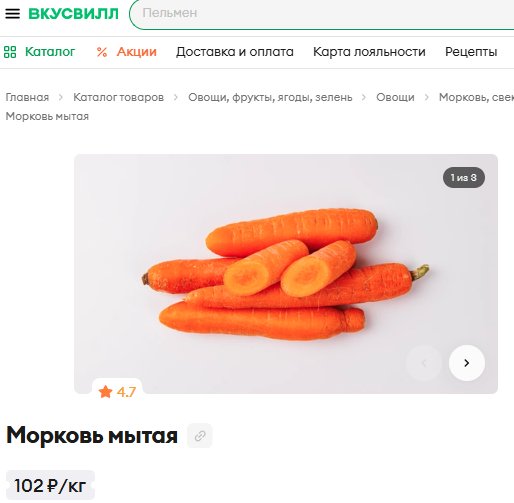Viewport: 514px width, 503px height.
Task: Open the Каталог menu item
Action: 50,52
